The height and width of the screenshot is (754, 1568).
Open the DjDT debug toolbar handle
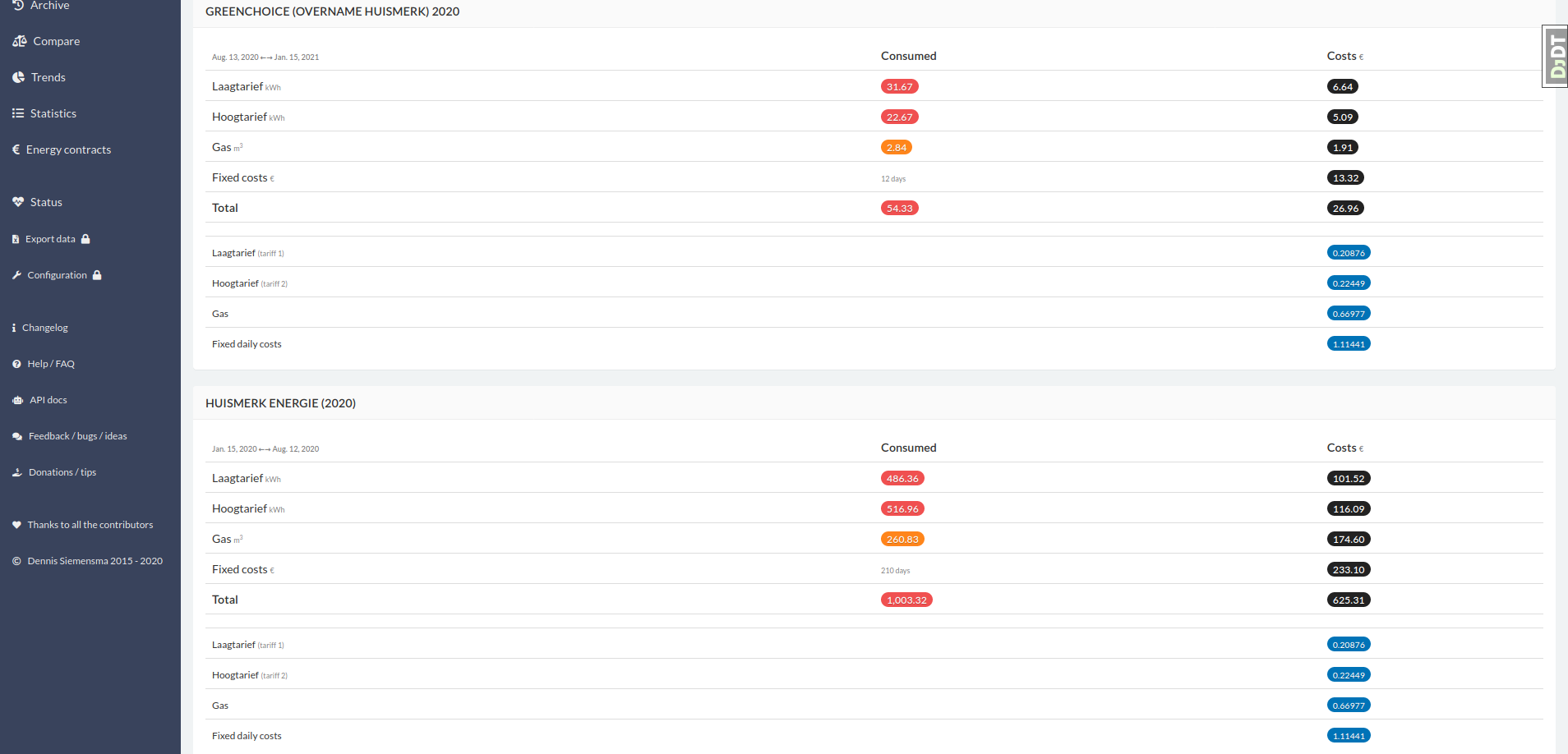pyautogui.click(x=1556, y=56)
